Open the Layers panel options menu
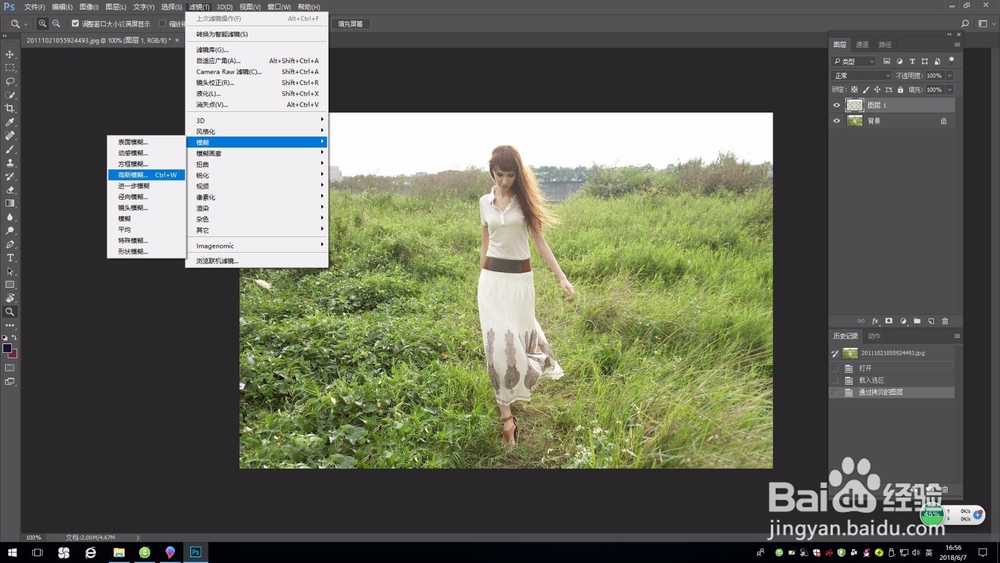The width and height of the screenshot is (1000, 563). [x=957, y=45]
